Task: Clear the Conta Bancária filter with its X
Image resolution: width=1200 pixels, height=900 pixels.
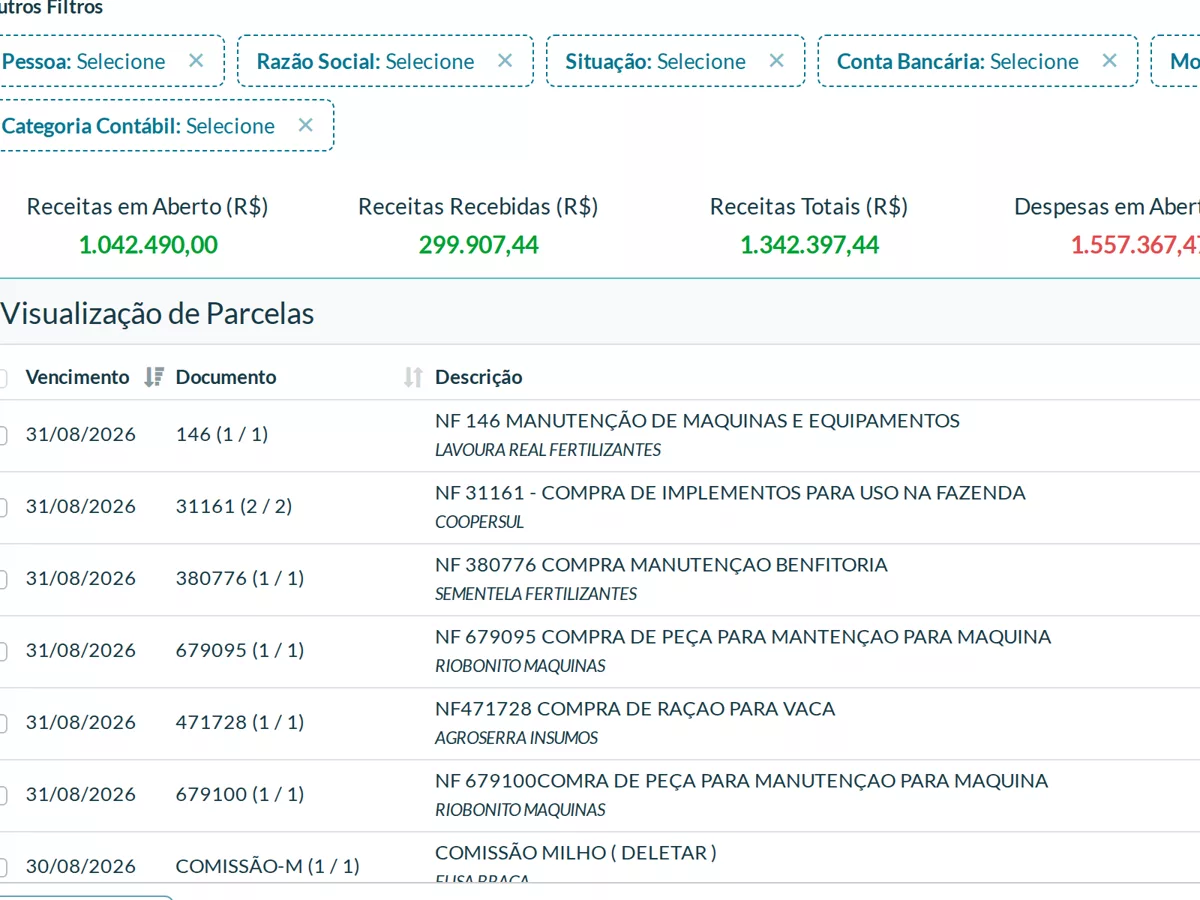Action: click(x=1109, y=61)
